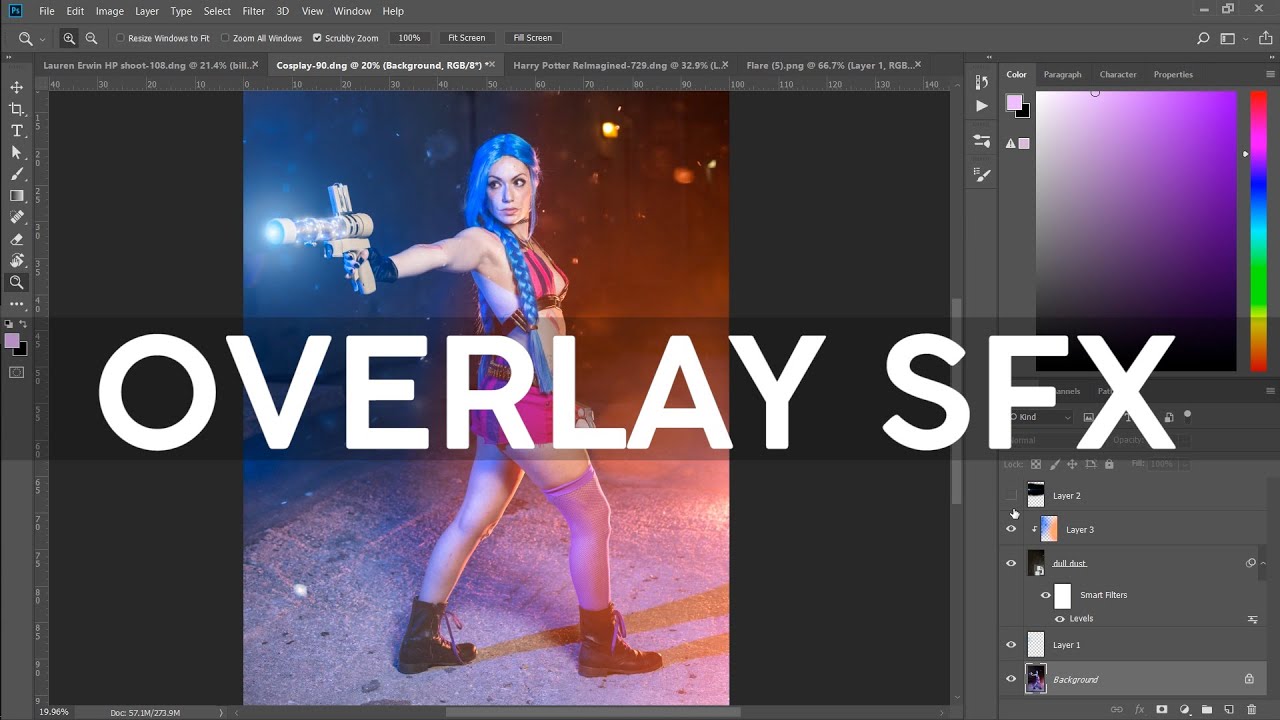Viewport: 1280px width, 720px height.
Task: Create new fill or adjustment layer
Action: point(1184,709)
